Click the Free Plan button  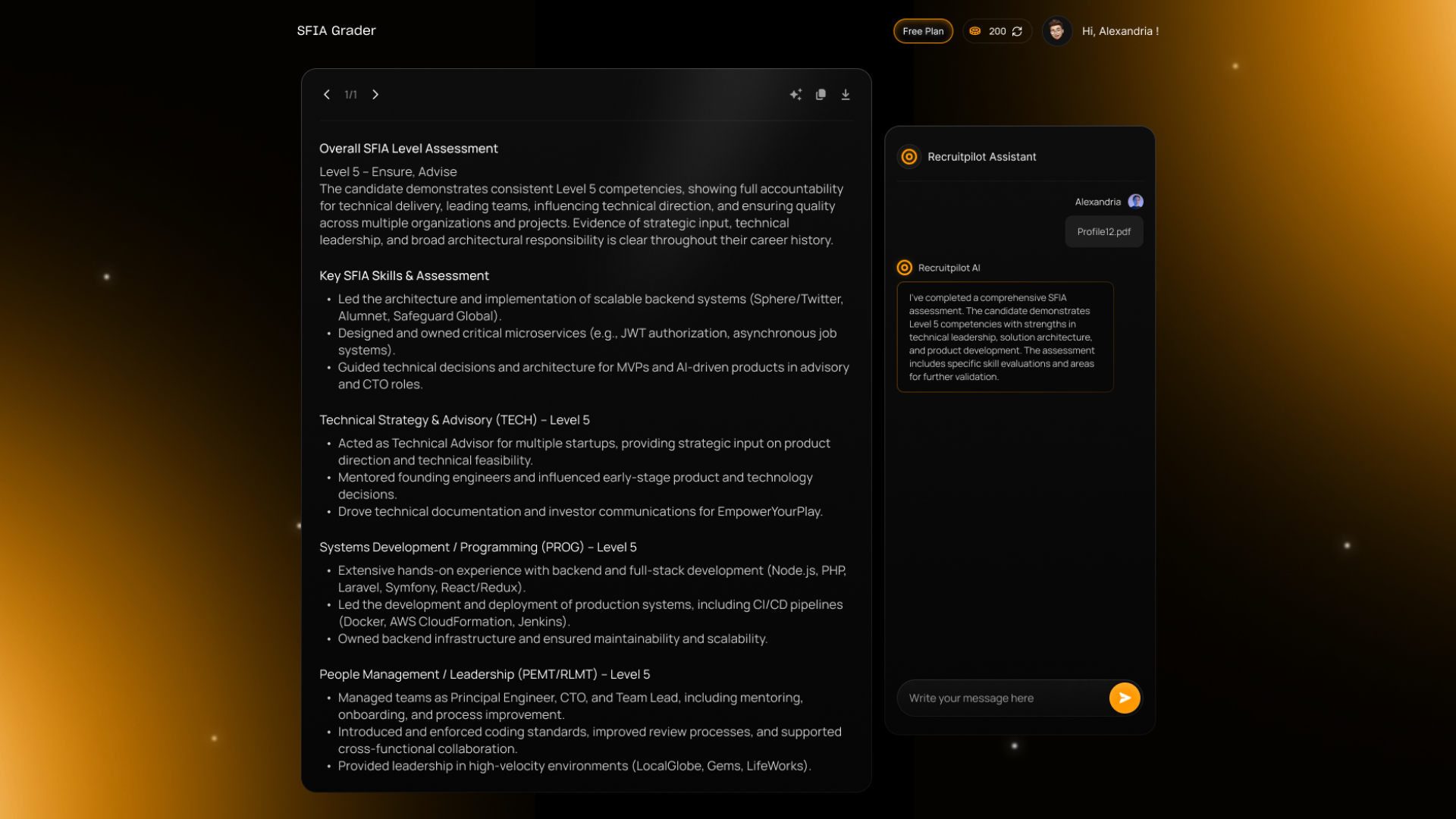923,31
